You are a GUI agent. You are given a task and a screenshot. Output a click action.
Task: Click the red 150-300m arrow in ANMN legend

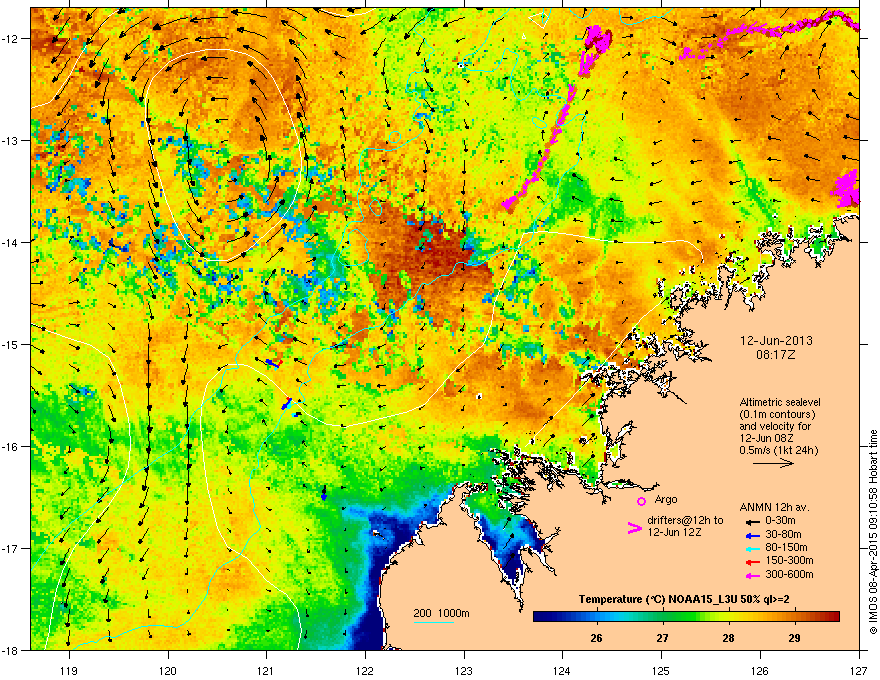click(753, 562)
